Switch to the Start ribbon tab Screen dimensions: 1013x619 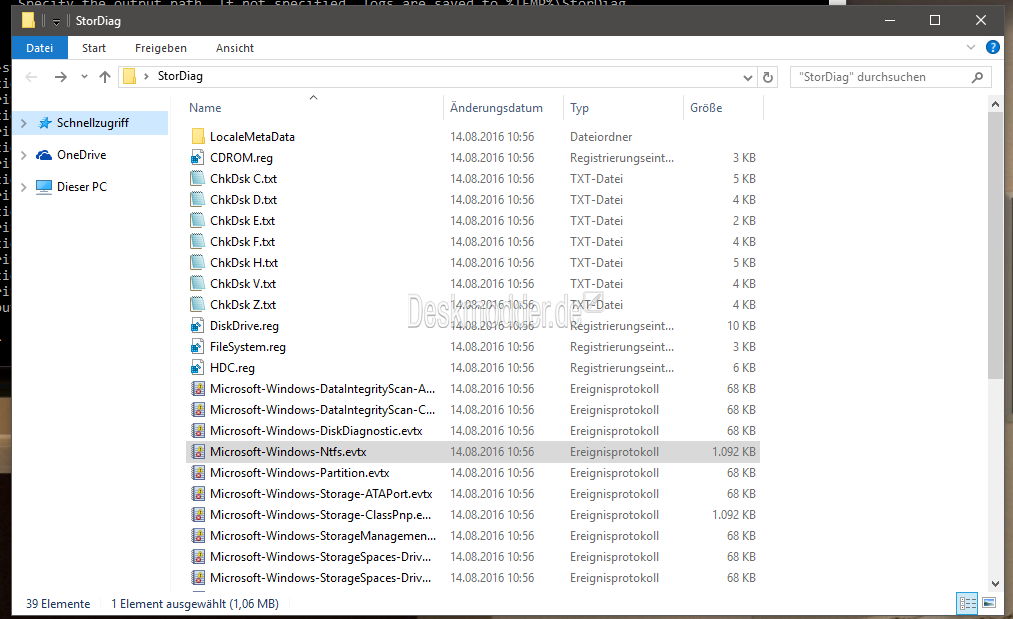tap(94, 48)
